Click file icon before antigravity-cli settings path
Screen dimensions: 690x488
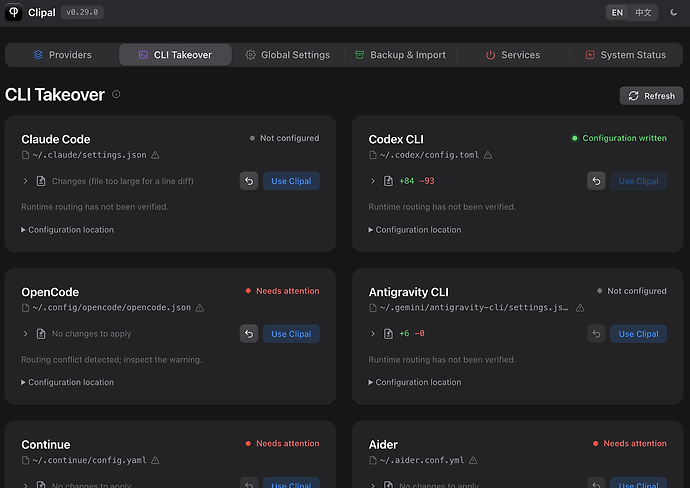pos(373,308)
